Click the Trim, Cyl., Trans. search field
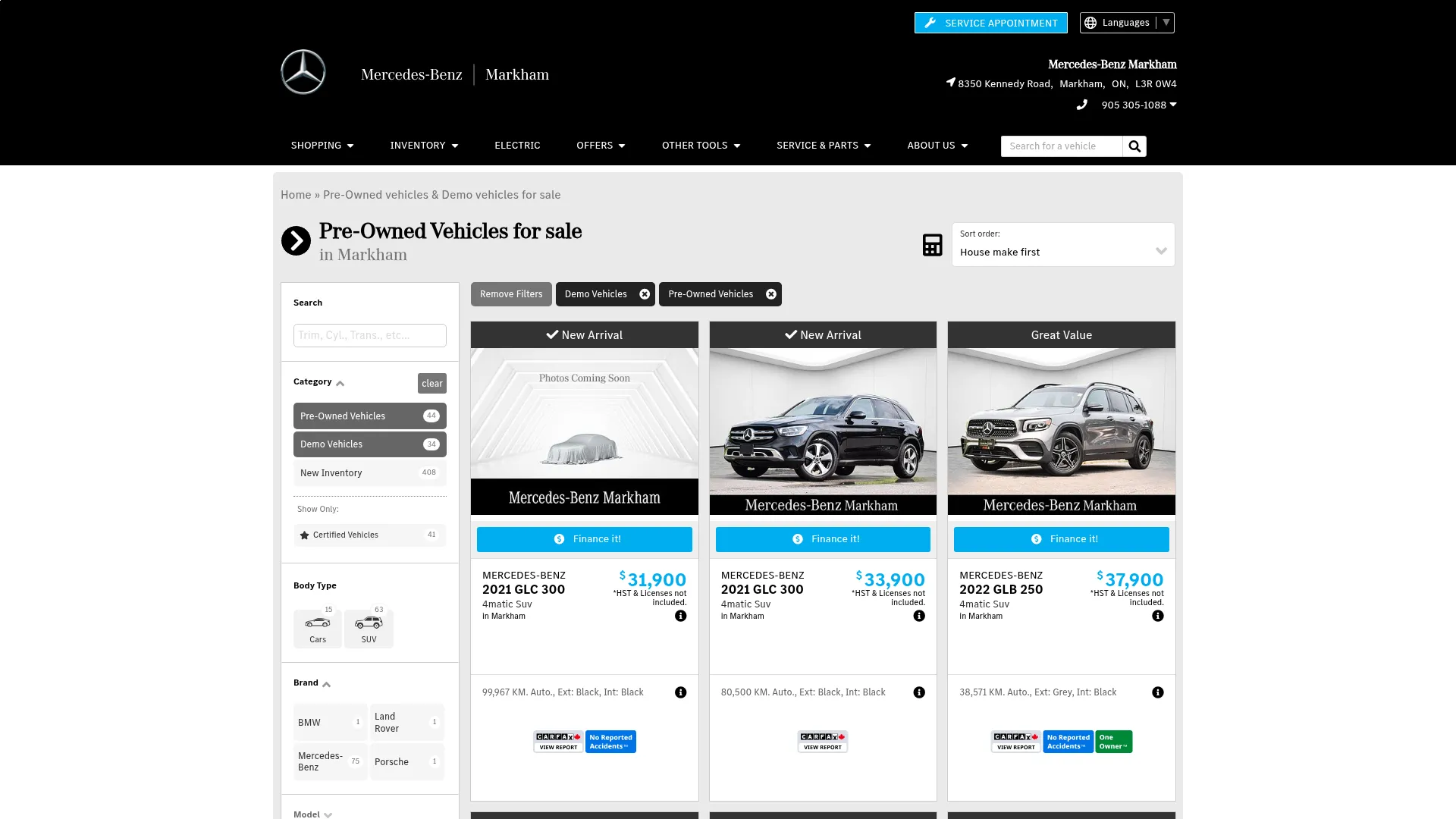Screen dimensions: 1456x819 [370, 336]
